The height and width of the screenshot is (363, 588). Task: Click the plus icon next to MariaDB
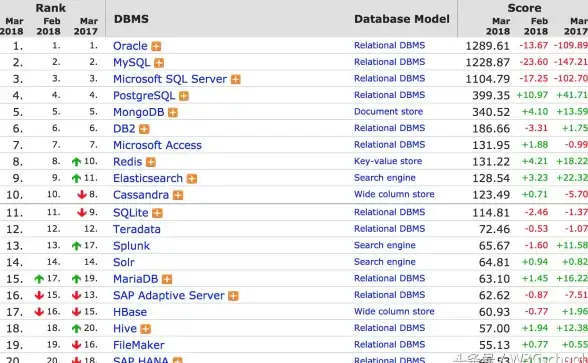167,279
